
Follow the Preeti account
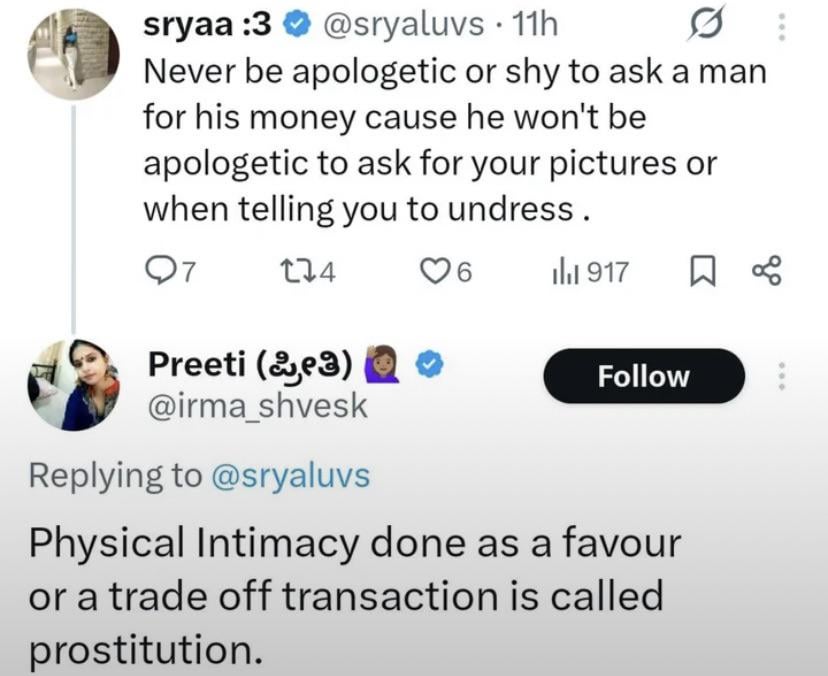[643, 376]
